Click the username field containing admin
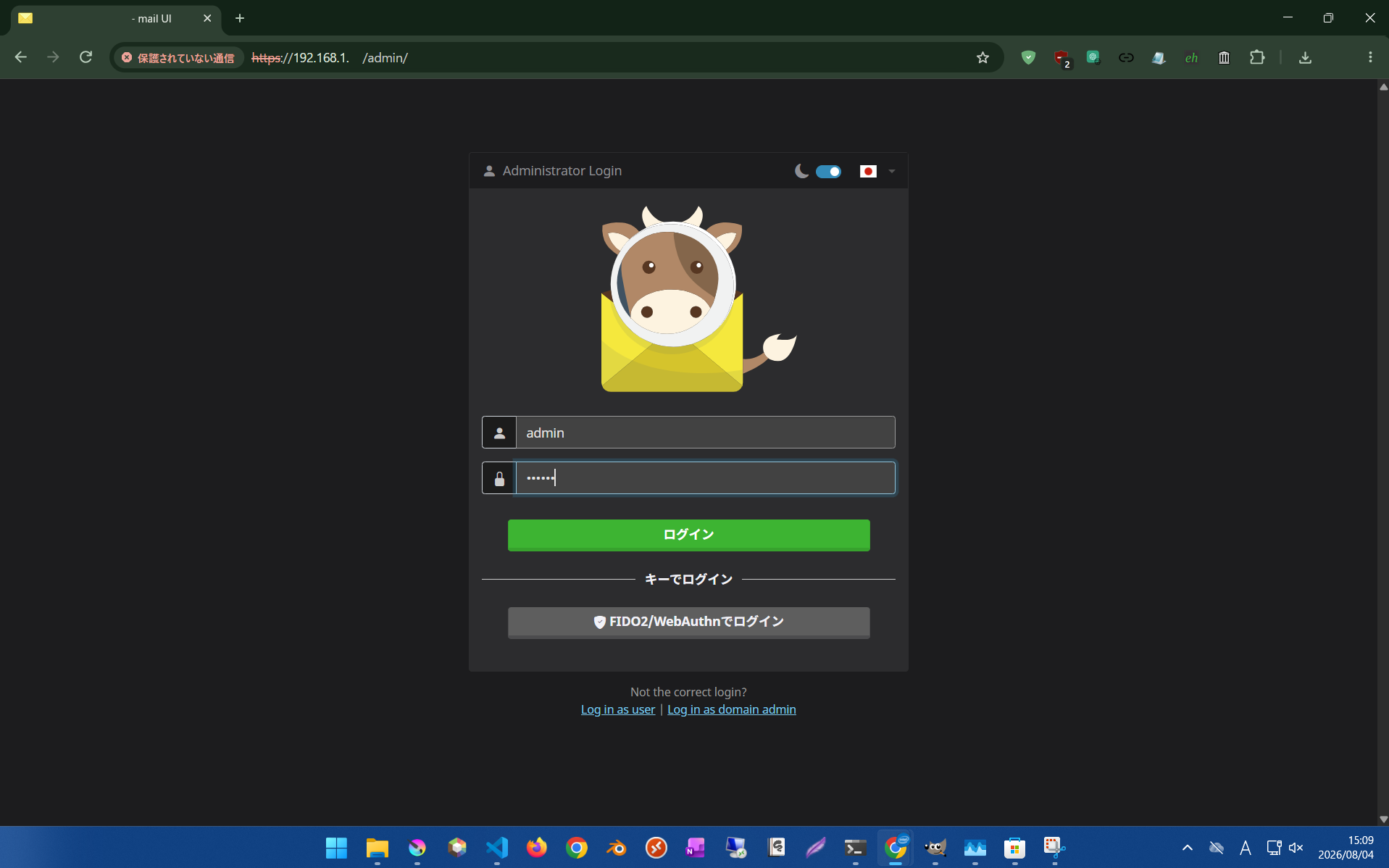The image size is (1389, 868). pyautogui.click(x=705, y=433)
